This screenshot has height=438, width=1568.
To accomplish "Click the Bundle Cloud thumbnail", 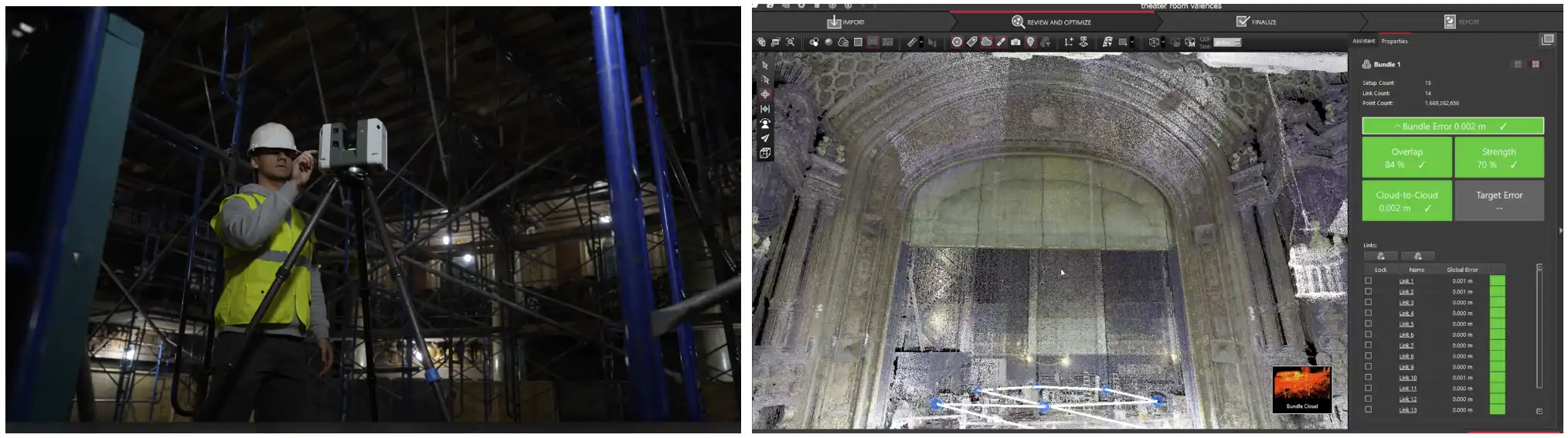I will pyautogui.click(x=1301, y=389).
